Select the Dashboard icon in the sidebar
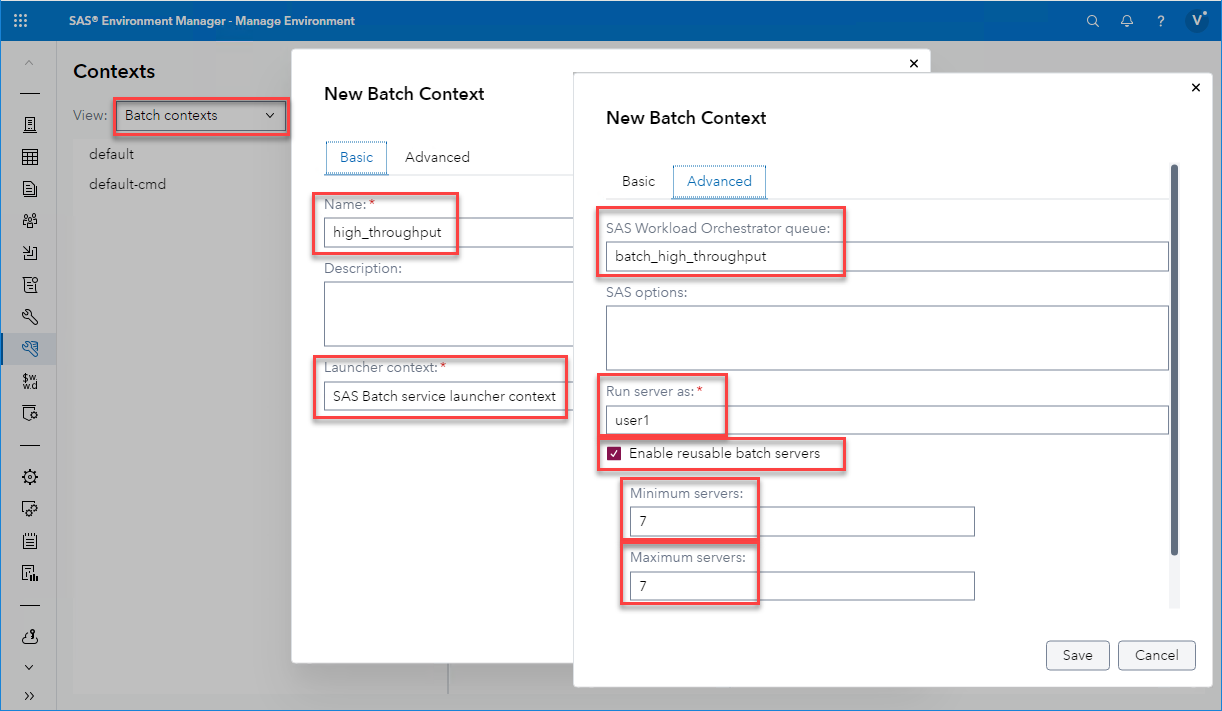1222x711 pixels. tap(30, 124)
